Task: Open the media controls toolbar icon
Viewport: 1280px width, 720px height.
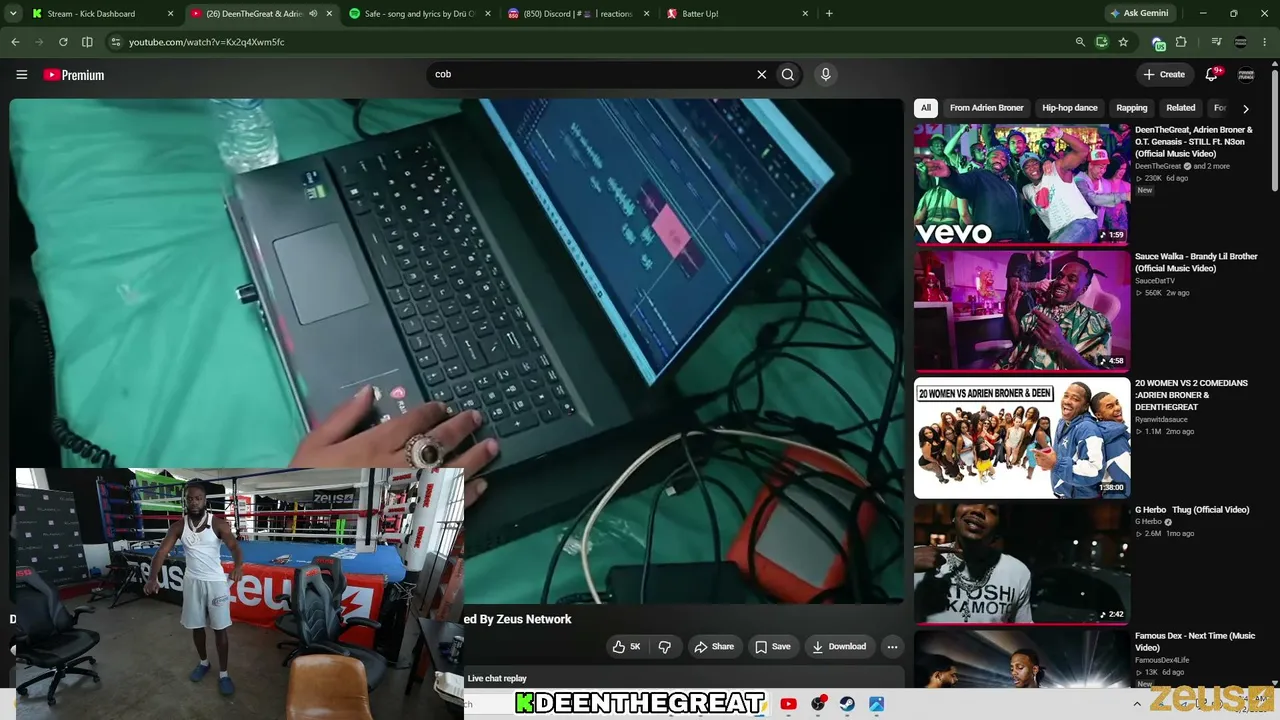Action: 1216,42
